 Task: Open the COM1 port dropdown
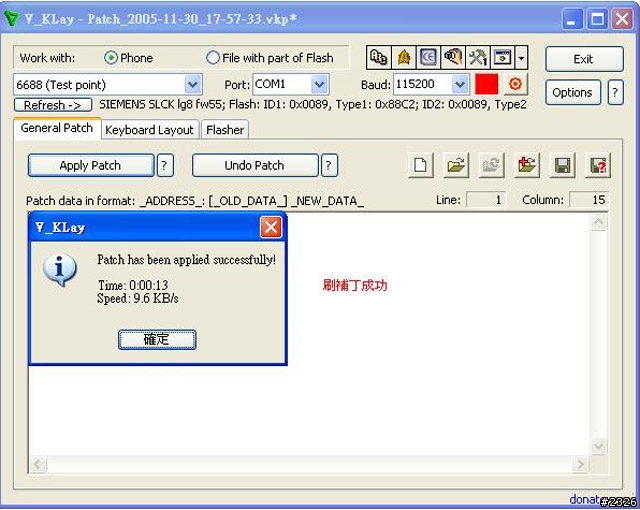tap(319, 85)
